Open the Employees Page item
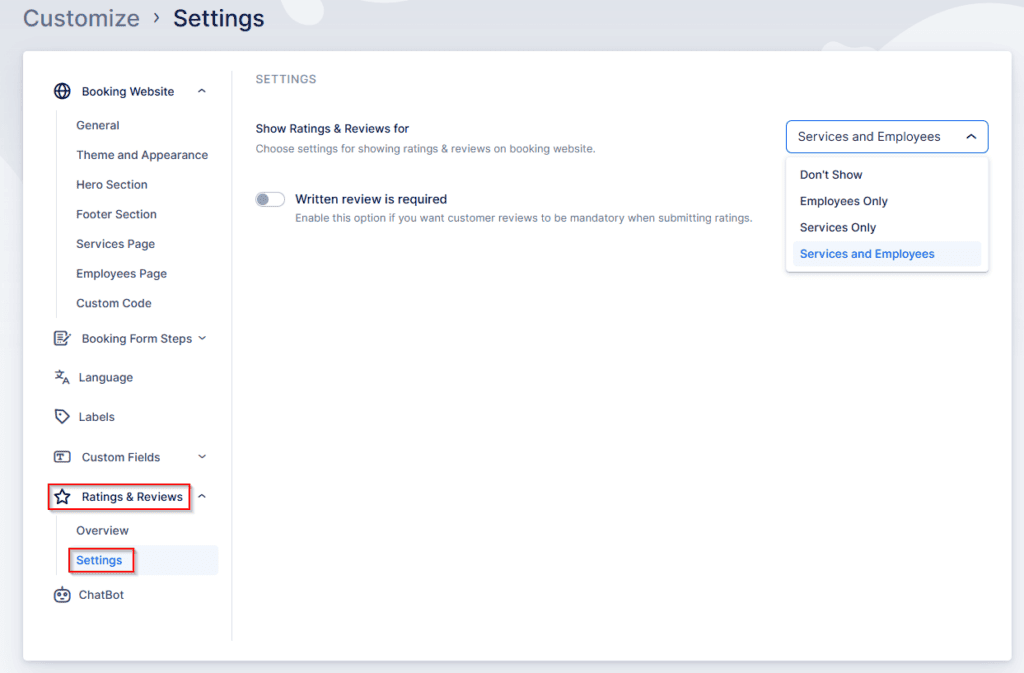 coord(121,274)
